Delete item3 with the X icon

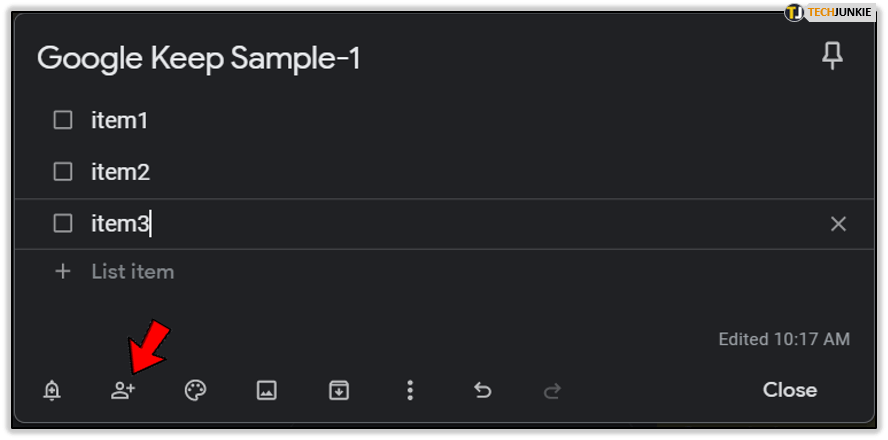[x=838, y=224]
